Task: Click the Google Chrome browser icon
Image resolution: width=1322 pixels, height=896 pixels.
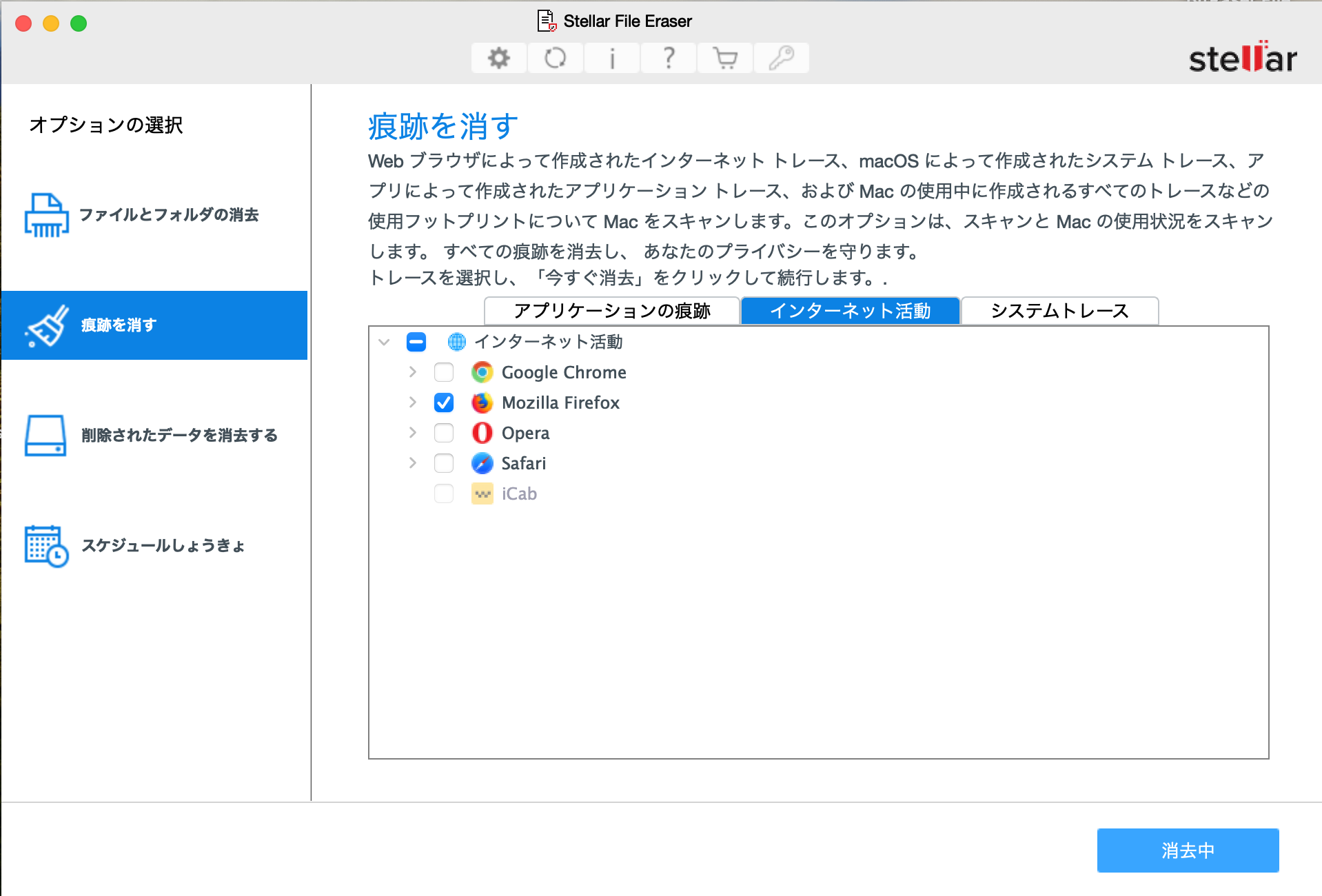Action: click(482, 372)
